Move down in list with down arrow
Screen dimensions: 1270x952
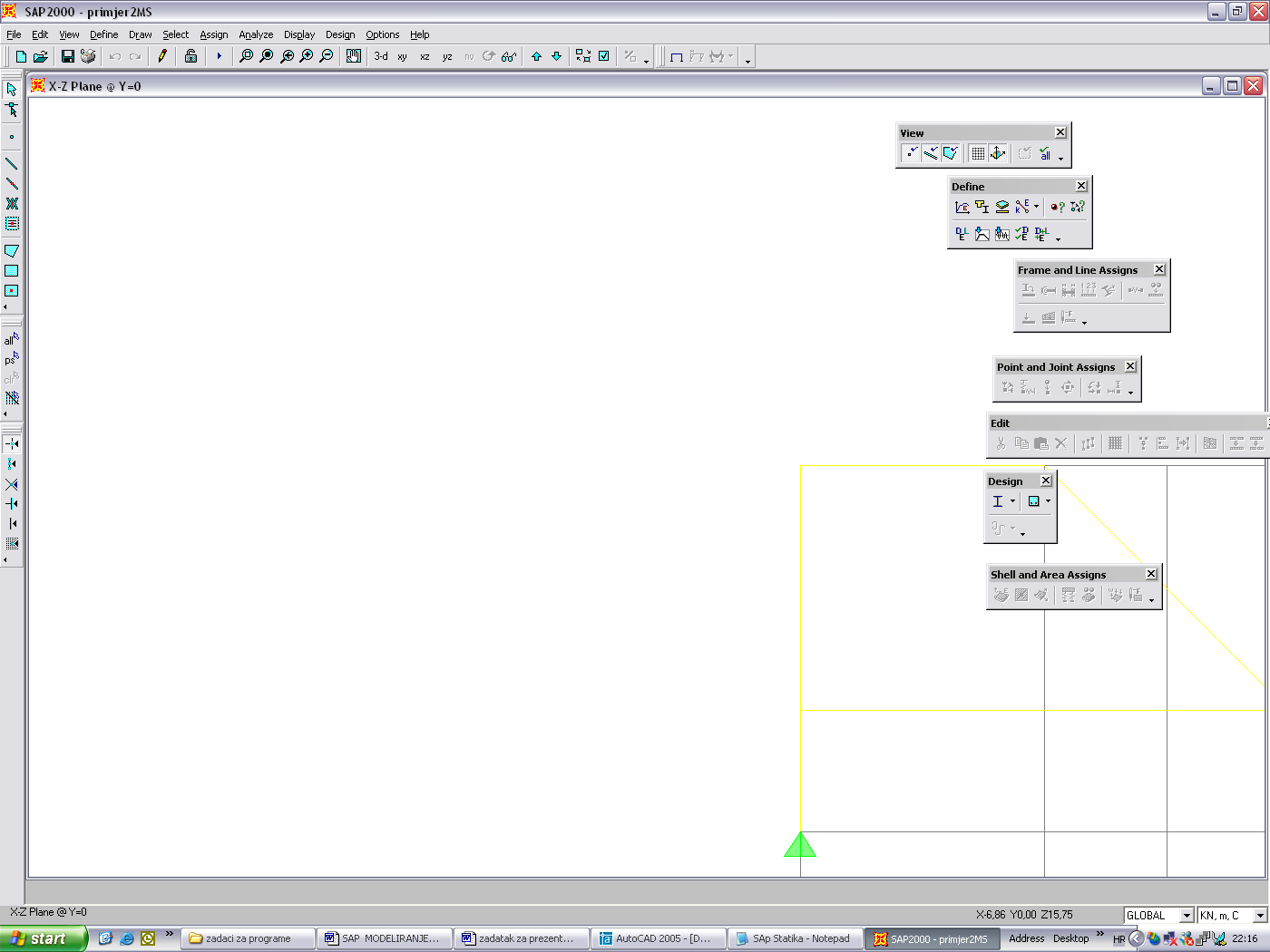(x=557, y=56)
